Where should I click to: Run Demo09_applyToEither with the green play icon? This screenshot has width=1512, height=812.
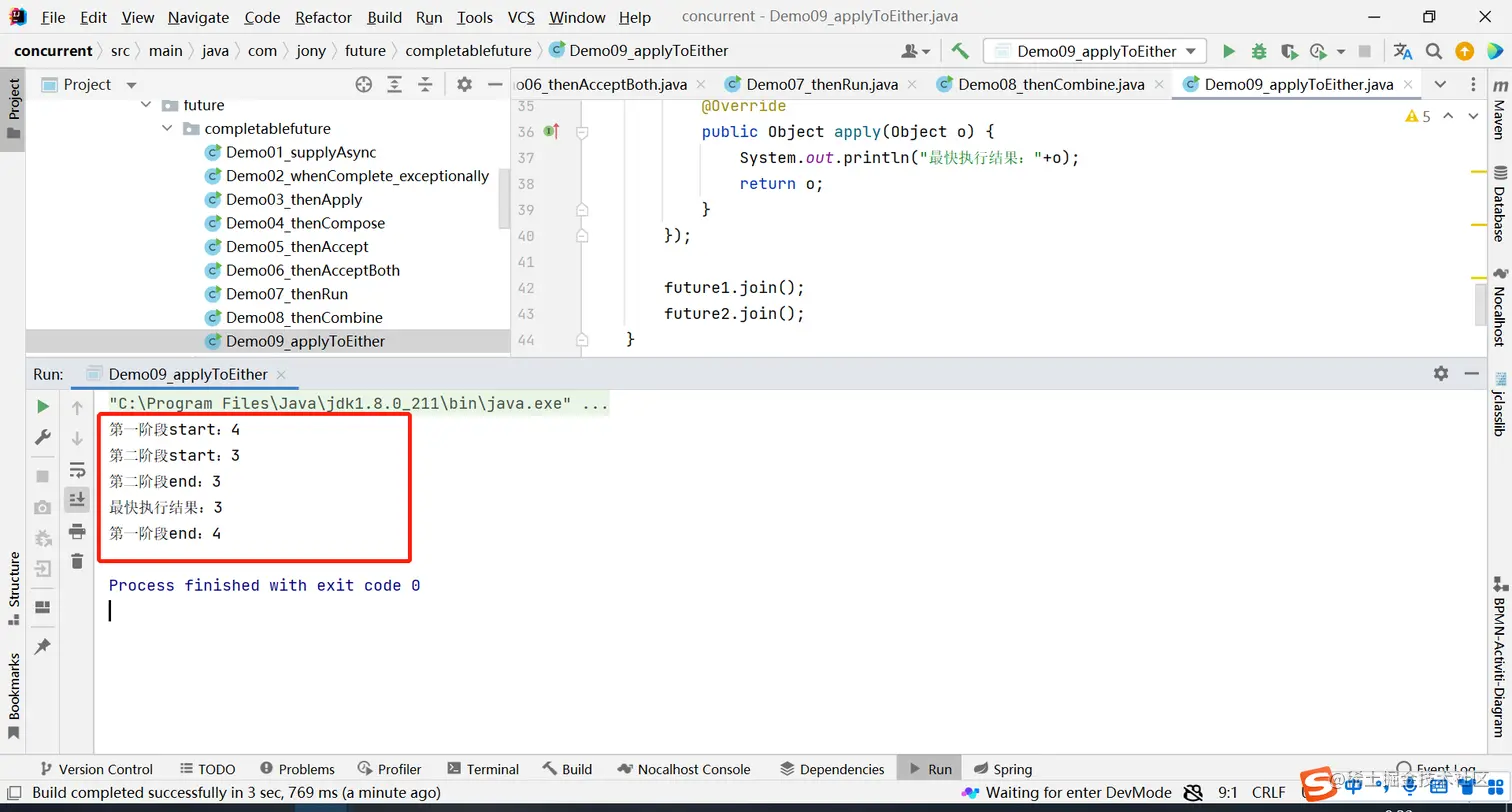point(1229,51)
